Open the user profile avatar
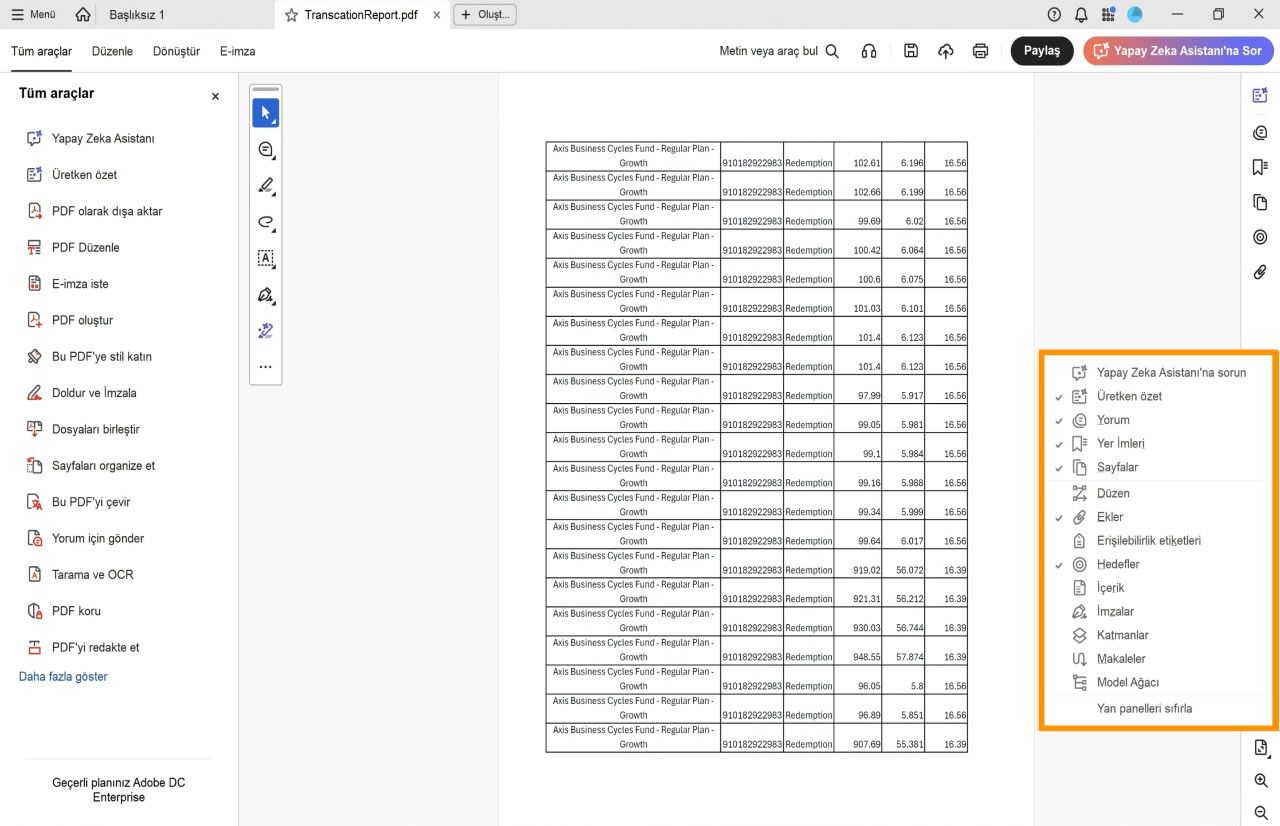Screen dimensions: 1280x826 [1135, 15]
